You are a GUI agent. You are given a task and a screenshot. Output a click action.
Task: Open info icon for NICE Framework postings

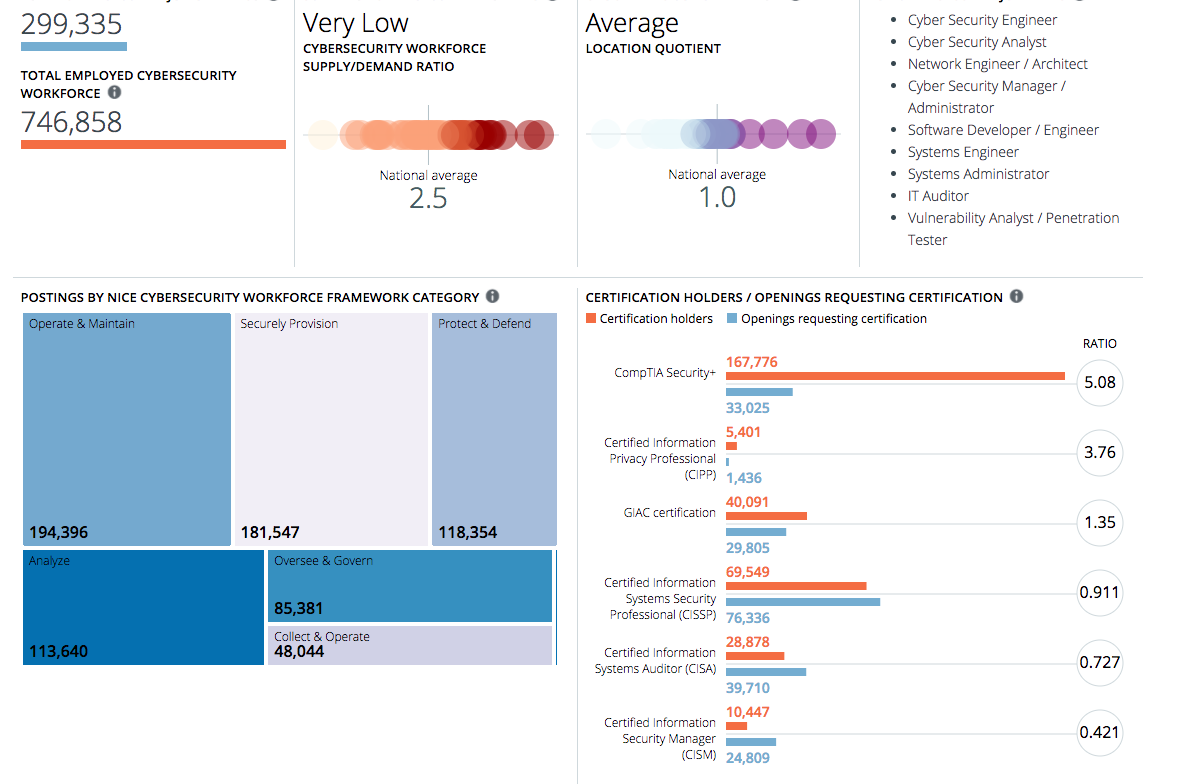tap(492, 297)
